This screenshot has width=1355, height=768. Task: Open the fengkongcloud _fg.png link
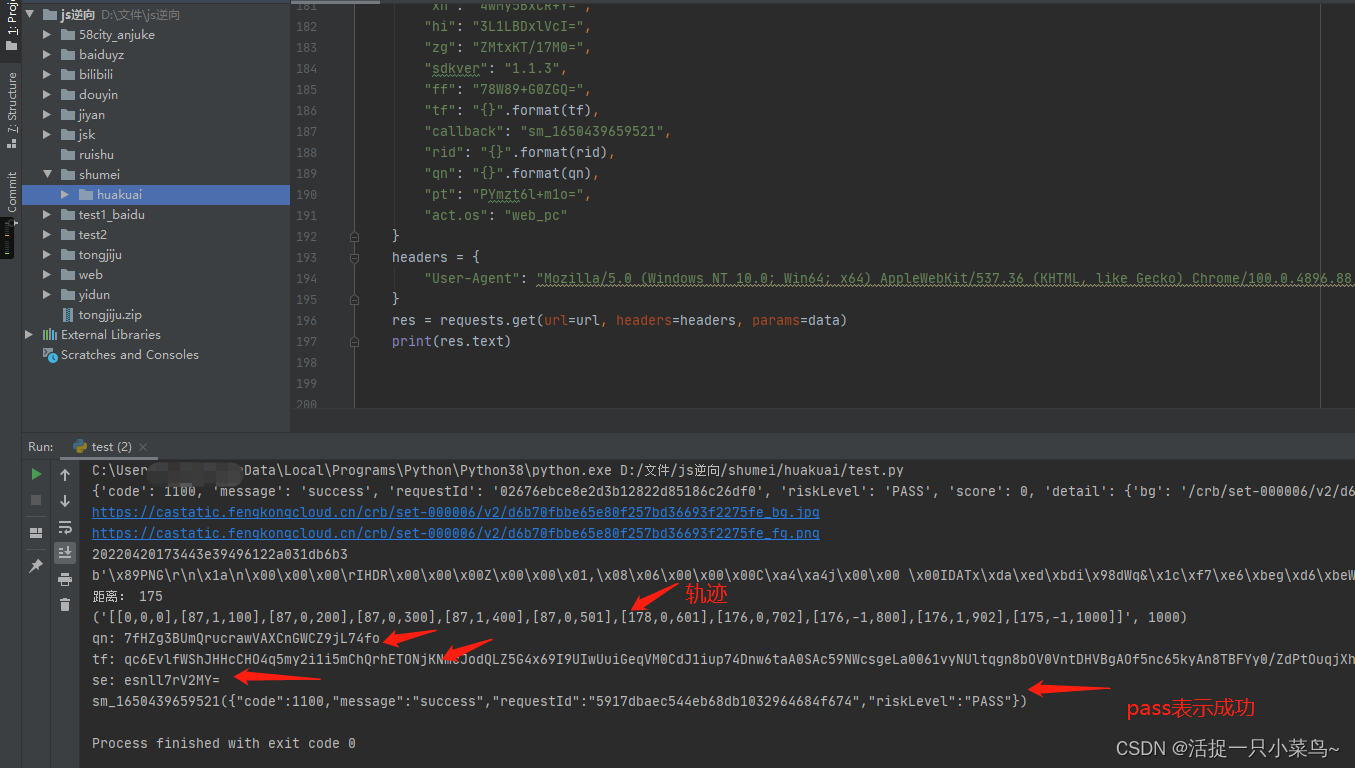pyautogui.click(x=455, y=533)
